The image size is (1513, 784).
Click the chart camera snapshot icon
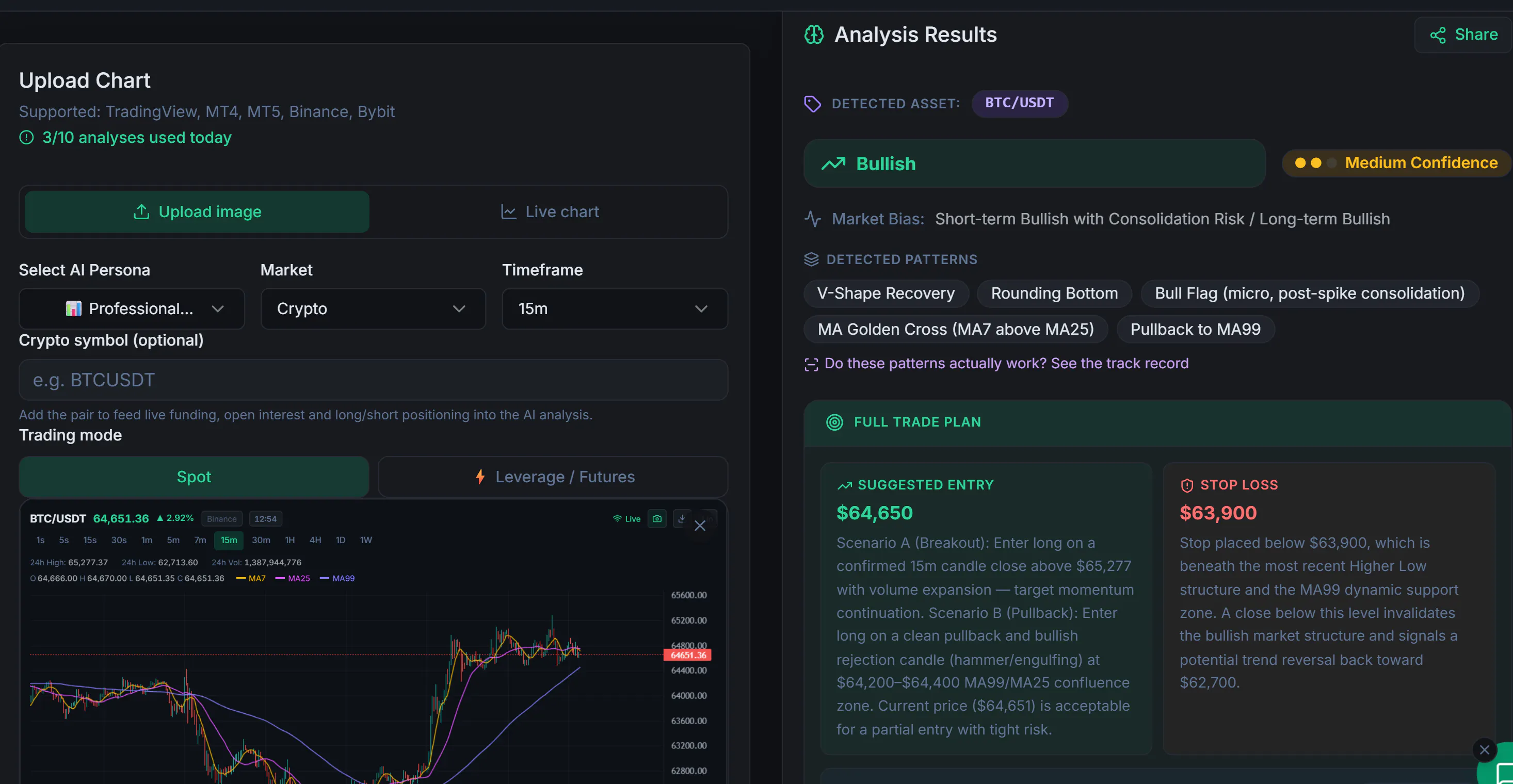pyautogui.click(x=657, y=519)
